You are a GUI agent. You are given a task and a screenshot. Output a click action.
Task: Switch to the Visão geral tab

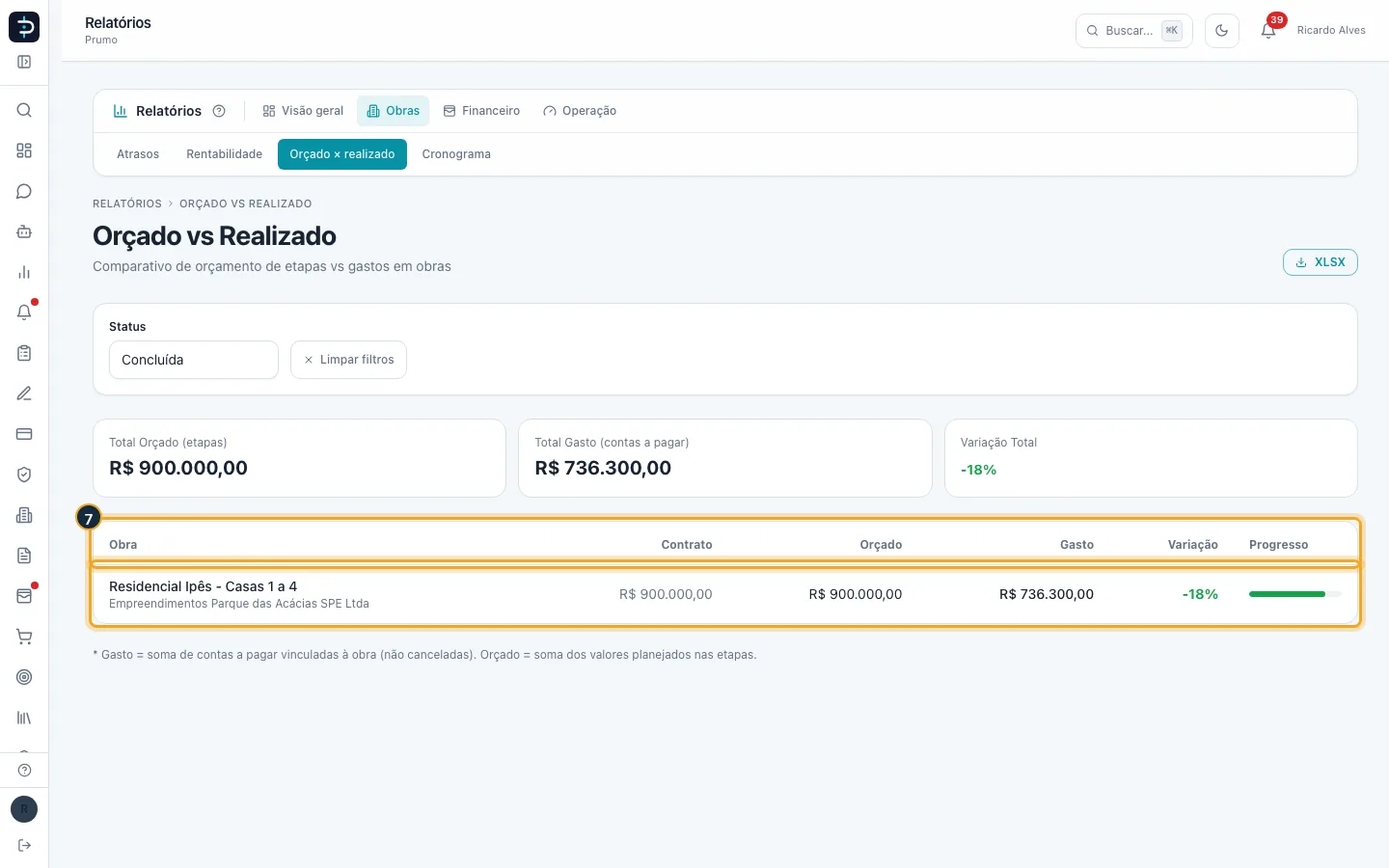[303, 111]
